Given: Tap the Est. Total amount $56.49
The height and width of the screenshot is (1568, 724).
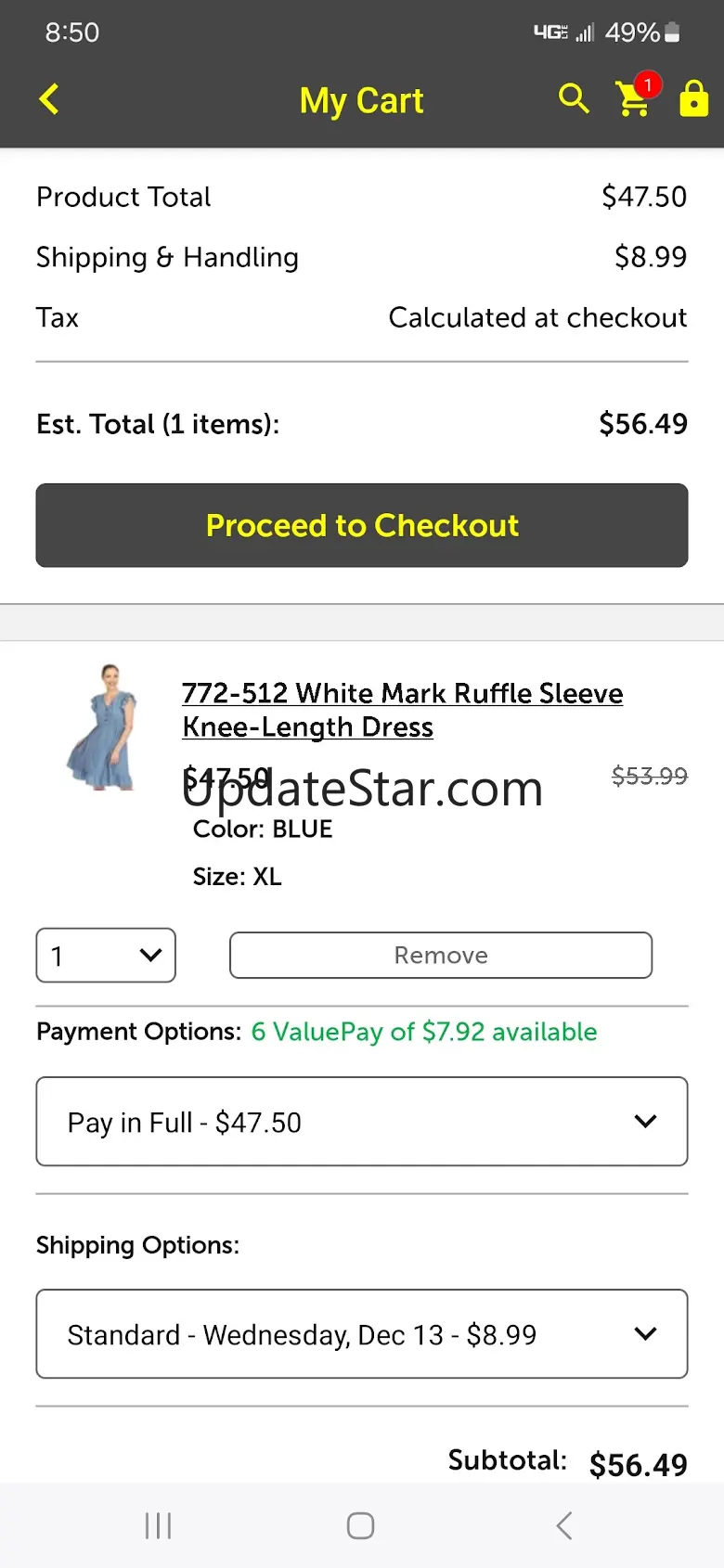Looking at the screenshot, I should pos(643,424).
